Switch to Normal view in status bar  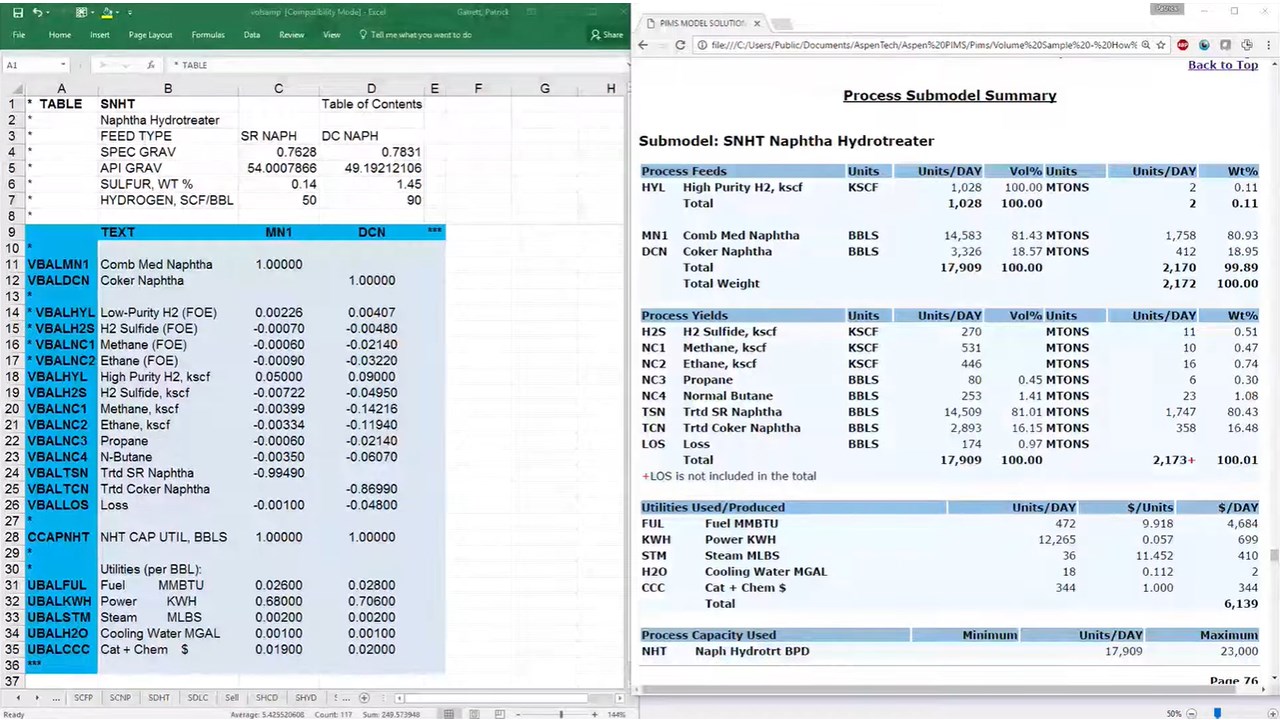(x=449, y=714)
